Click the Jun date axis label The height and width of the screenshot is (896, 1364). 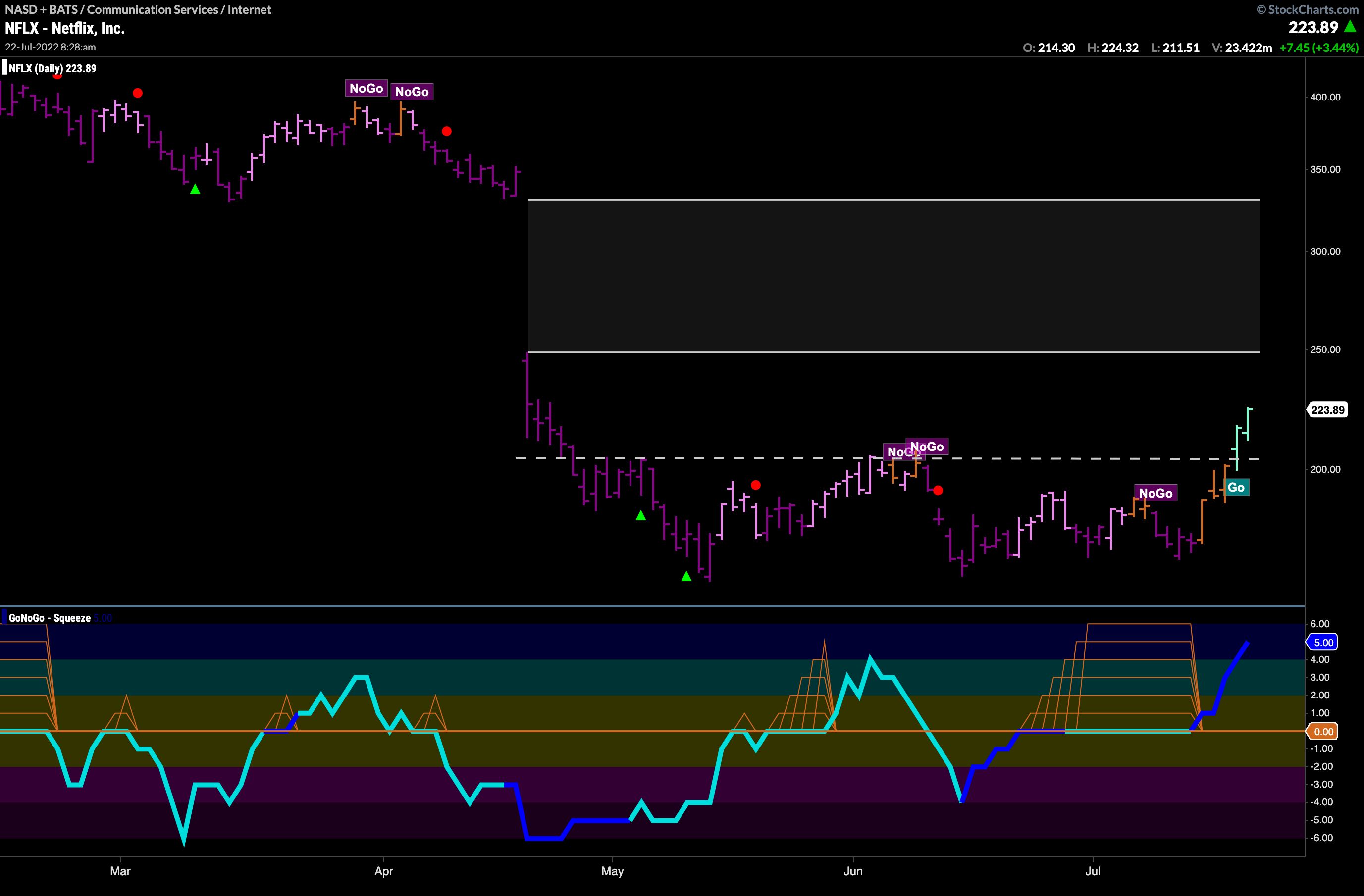coord(853,871)
